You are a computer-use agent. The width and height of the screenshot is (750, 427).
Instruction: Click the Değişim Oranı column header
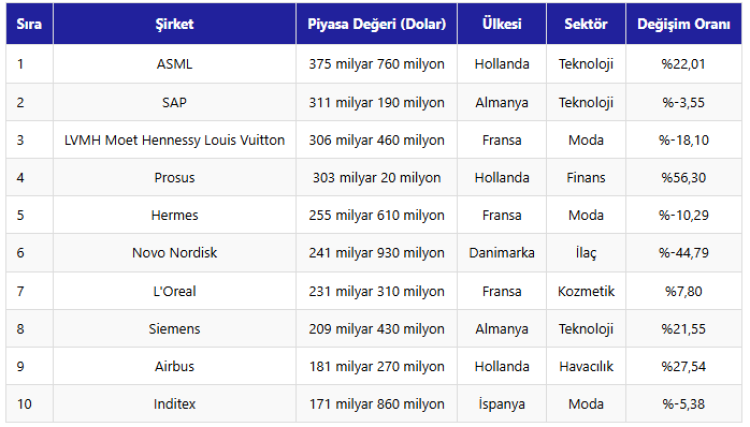click(684, 25)
